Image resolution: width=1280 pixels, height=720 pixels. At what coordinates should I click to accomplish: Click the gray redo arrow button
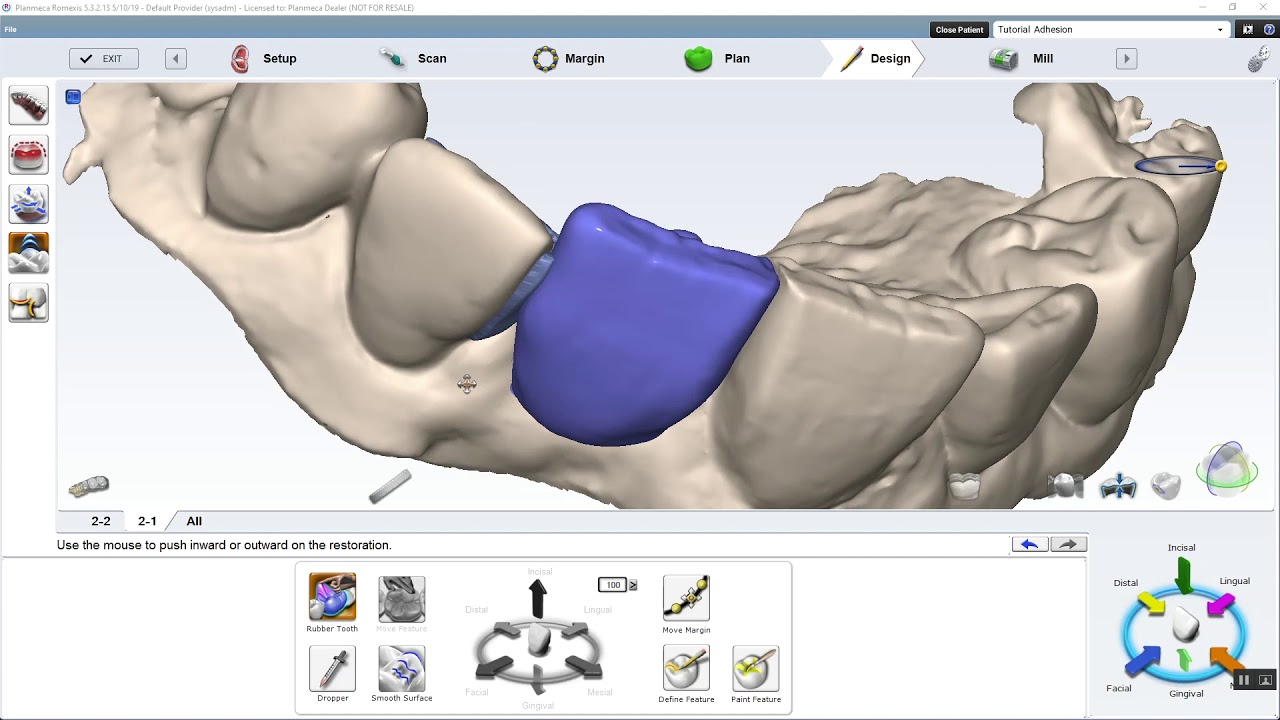(x=1068, y=544)
